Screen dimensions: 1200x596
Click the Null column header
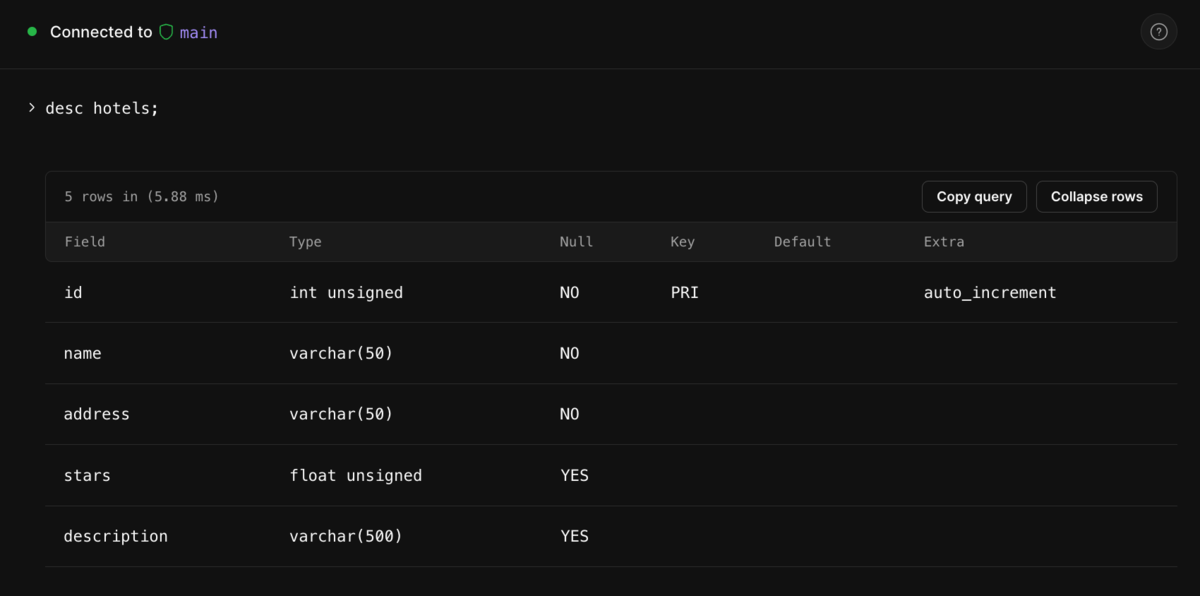[x=576, y=242]
